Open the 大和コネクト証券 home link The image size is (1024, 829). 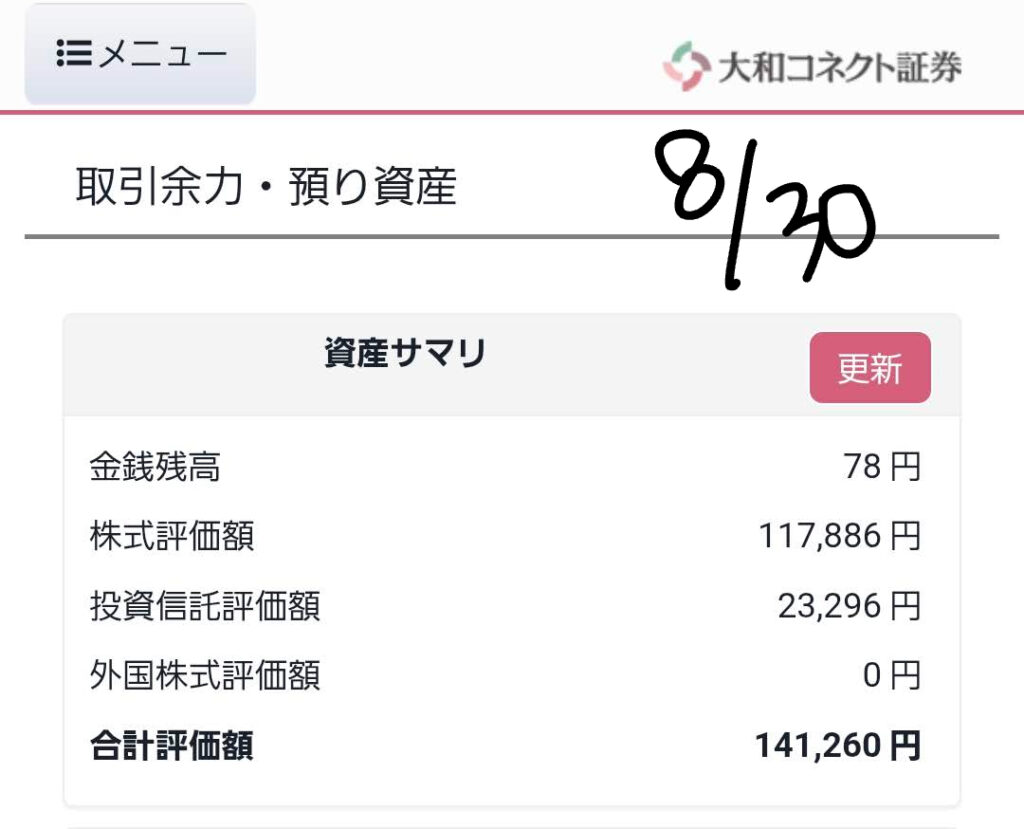click(x=812, y=67)
